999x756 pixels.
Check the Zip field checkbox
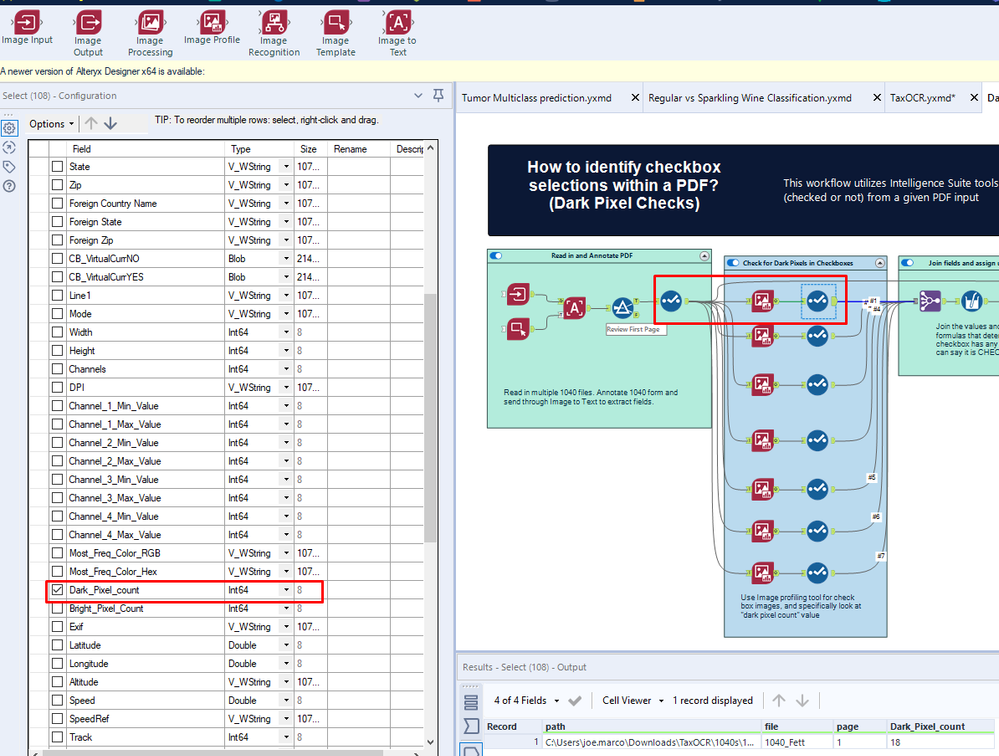point(57,185)
